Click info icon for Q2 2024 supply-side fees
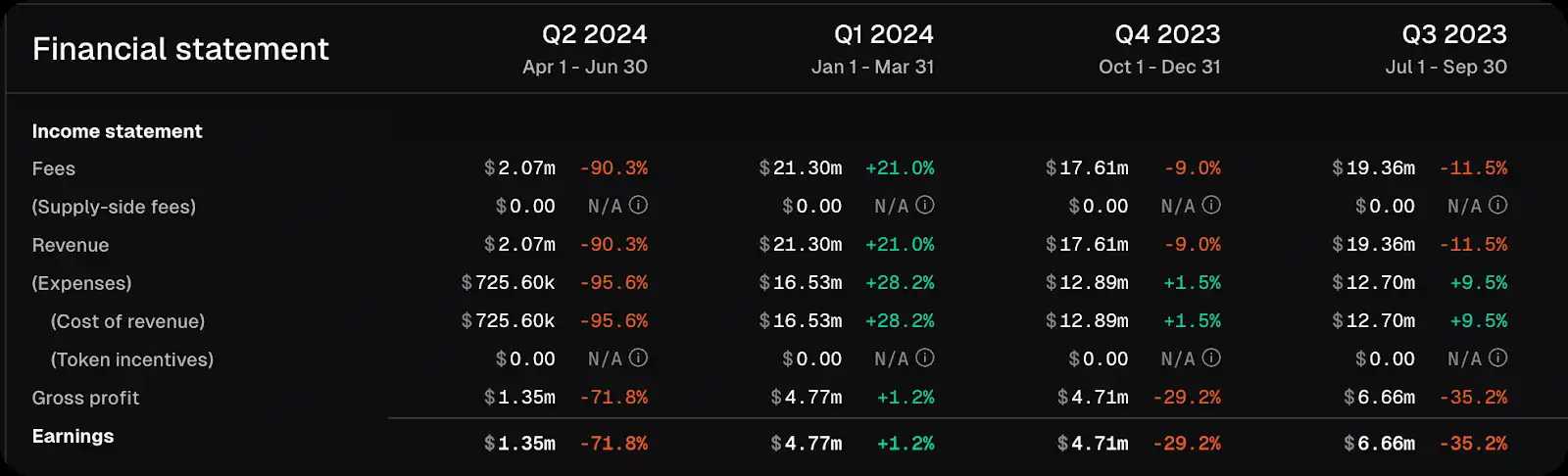 pyautogui.click(x=638, y=206)
